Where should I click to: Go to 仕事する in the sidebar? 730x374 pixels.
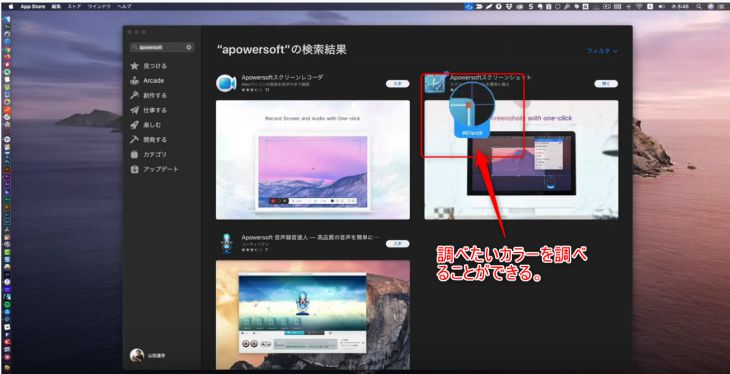coord(149,110)
